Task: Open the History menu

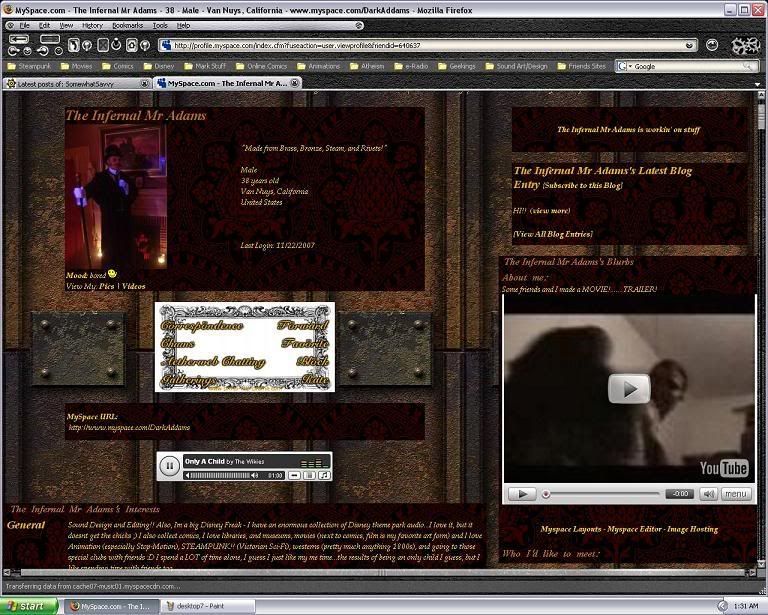Action: tap(93, 25)
